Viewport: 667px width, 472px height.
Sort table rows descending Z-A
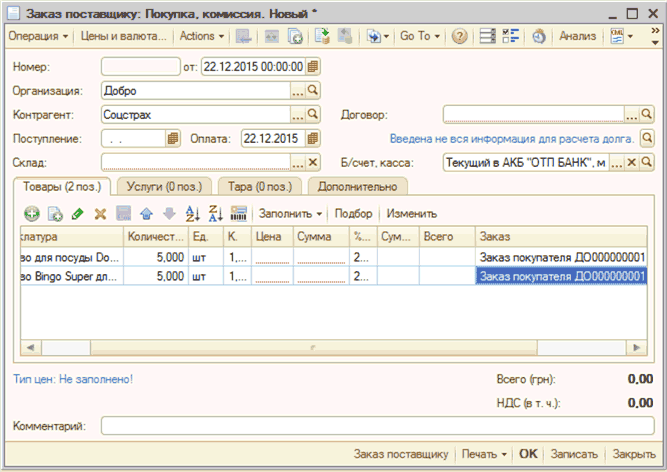coord(215,213)
